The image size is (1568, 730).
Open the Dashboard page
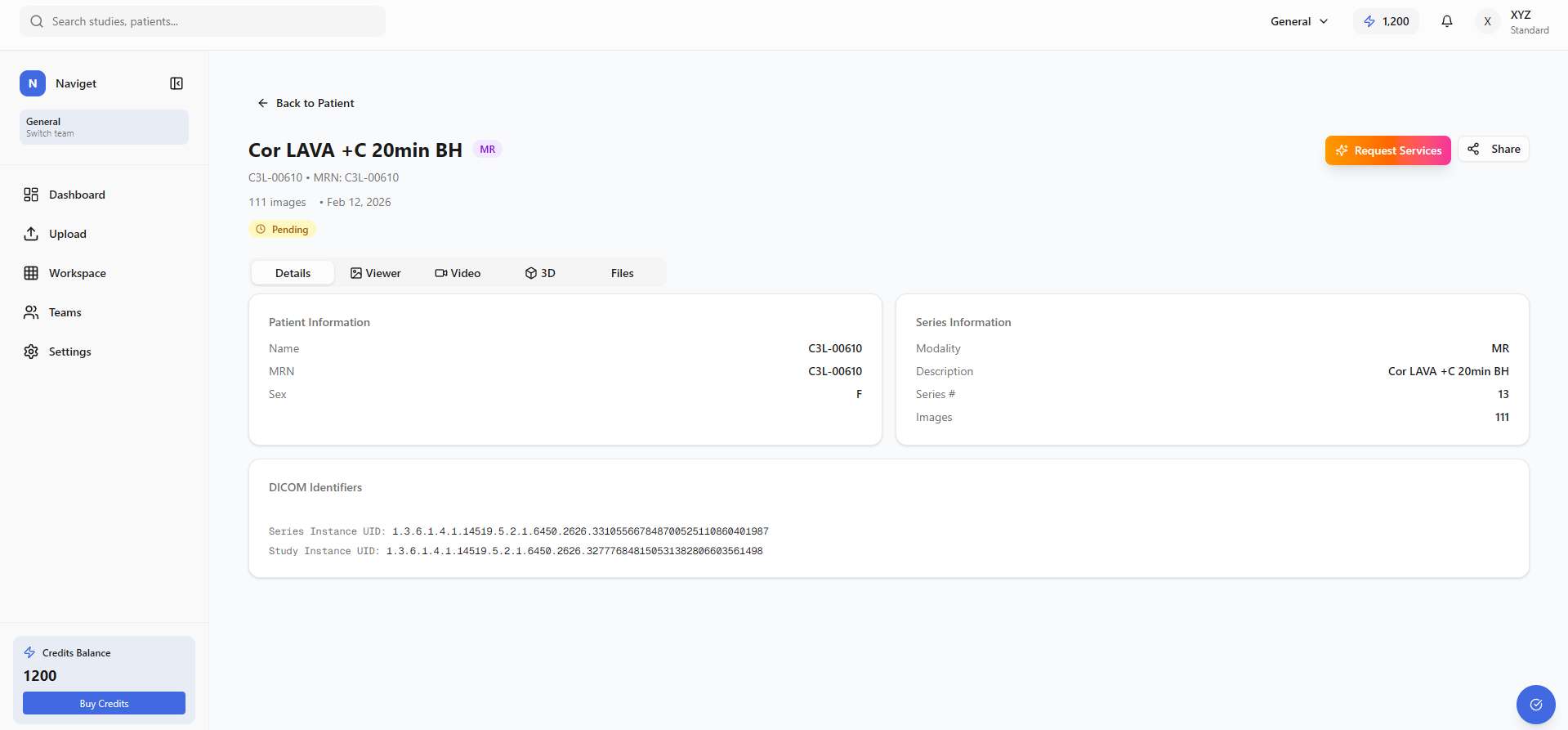(x=77, y=195)
